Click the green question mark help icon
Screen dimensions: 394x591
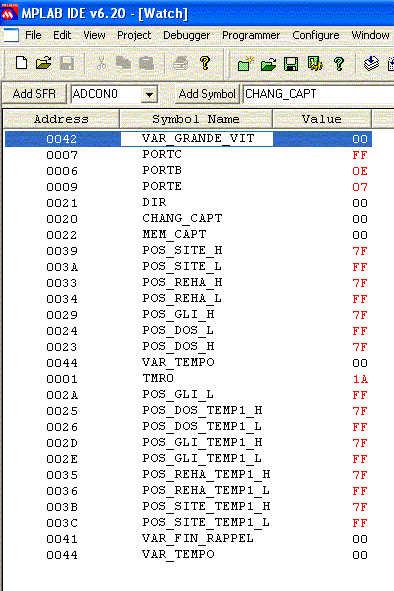point(339,64)
